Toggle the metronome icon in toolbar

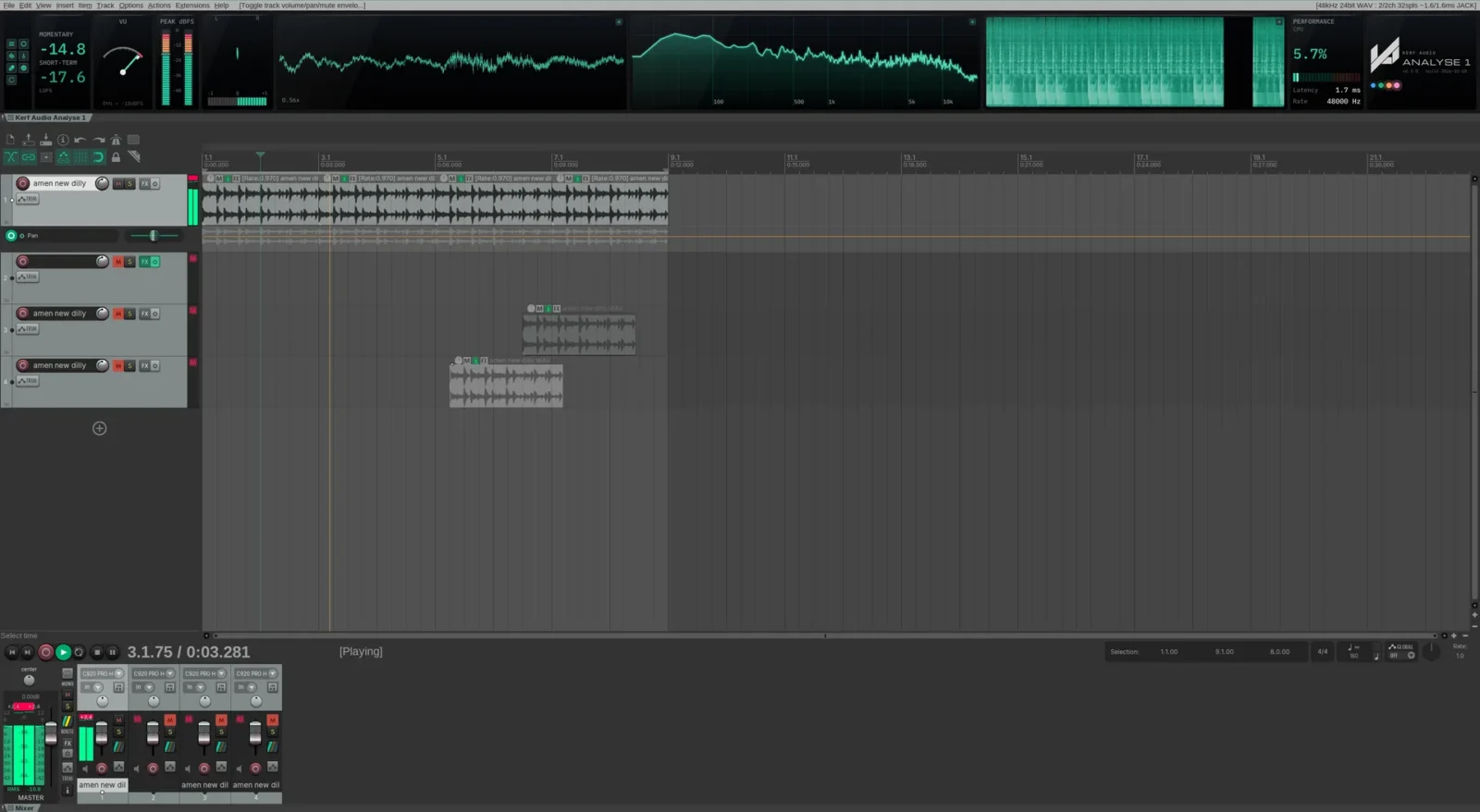[116, 140]
